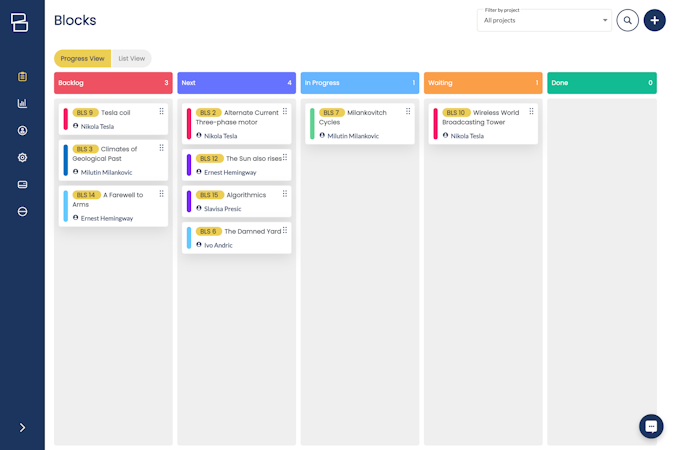675x450 pixels.
Task: Click drag handle on Milankovitch Cycles card
Action: (408, 111)
